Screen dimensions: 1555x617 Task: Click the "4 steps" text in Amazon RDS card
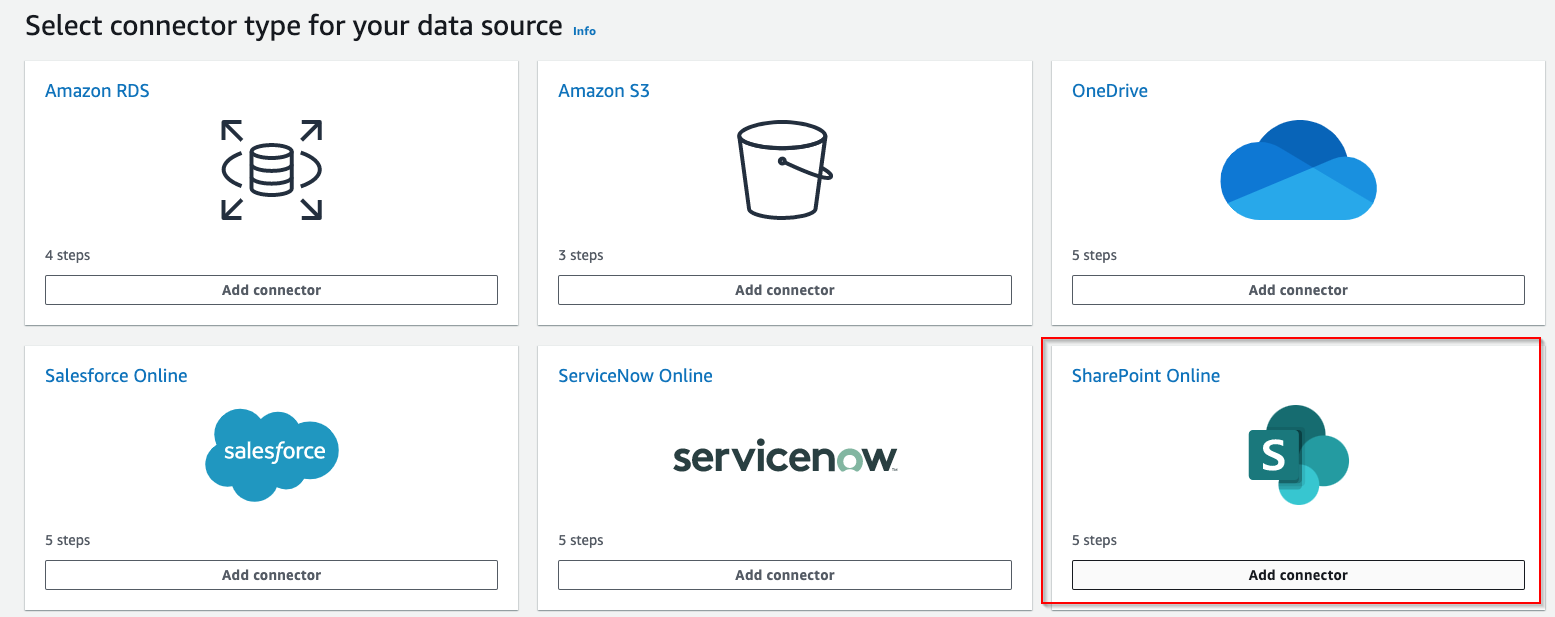[x=68, y=255]
